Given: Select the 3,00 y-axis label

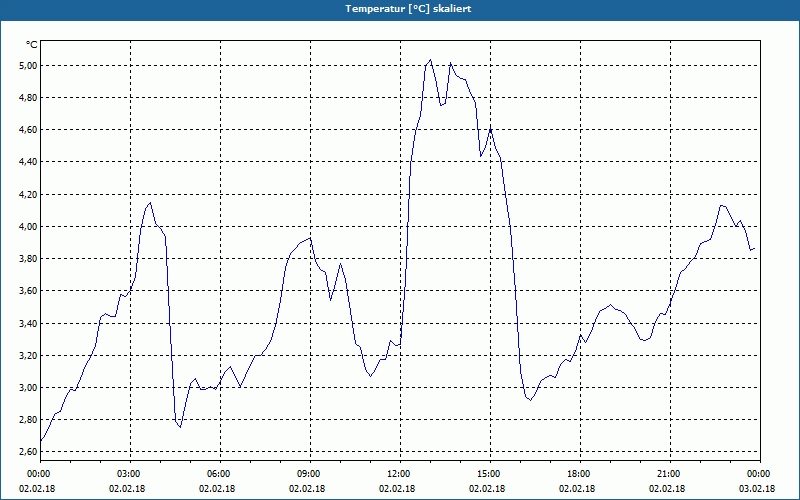Looking at the screenshot, I should point(28,388).
